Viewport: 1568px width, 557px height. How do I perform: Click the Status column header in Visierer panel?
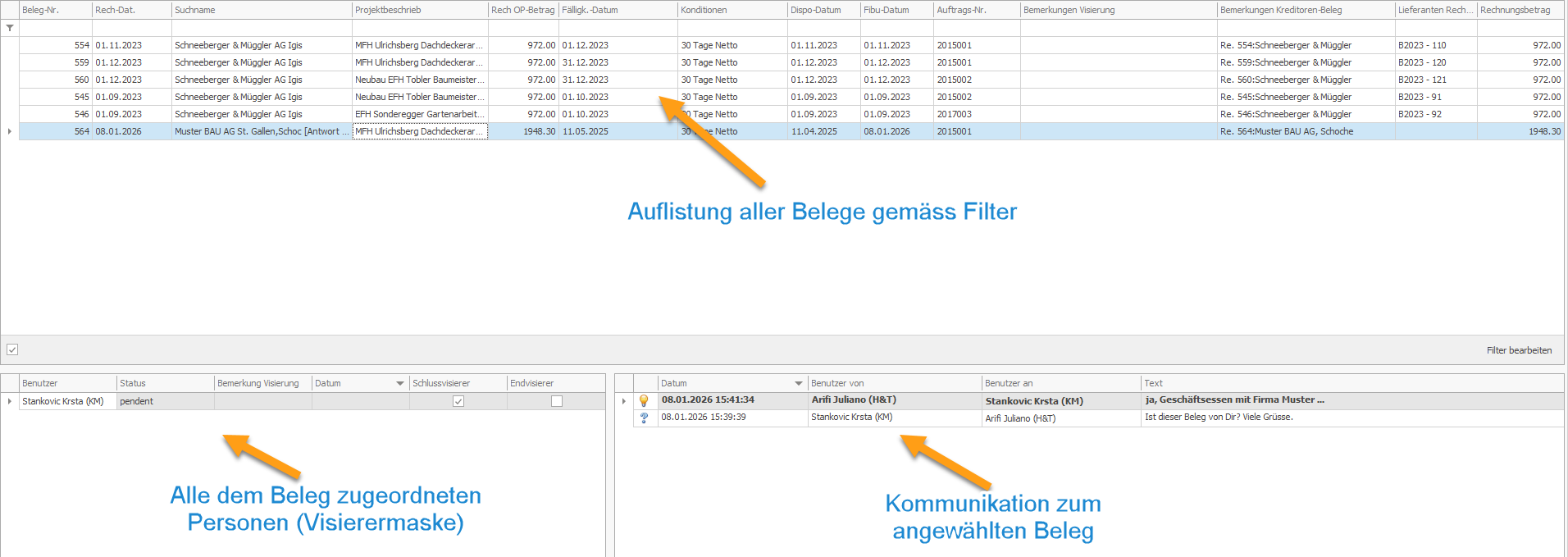pos(166,383)
